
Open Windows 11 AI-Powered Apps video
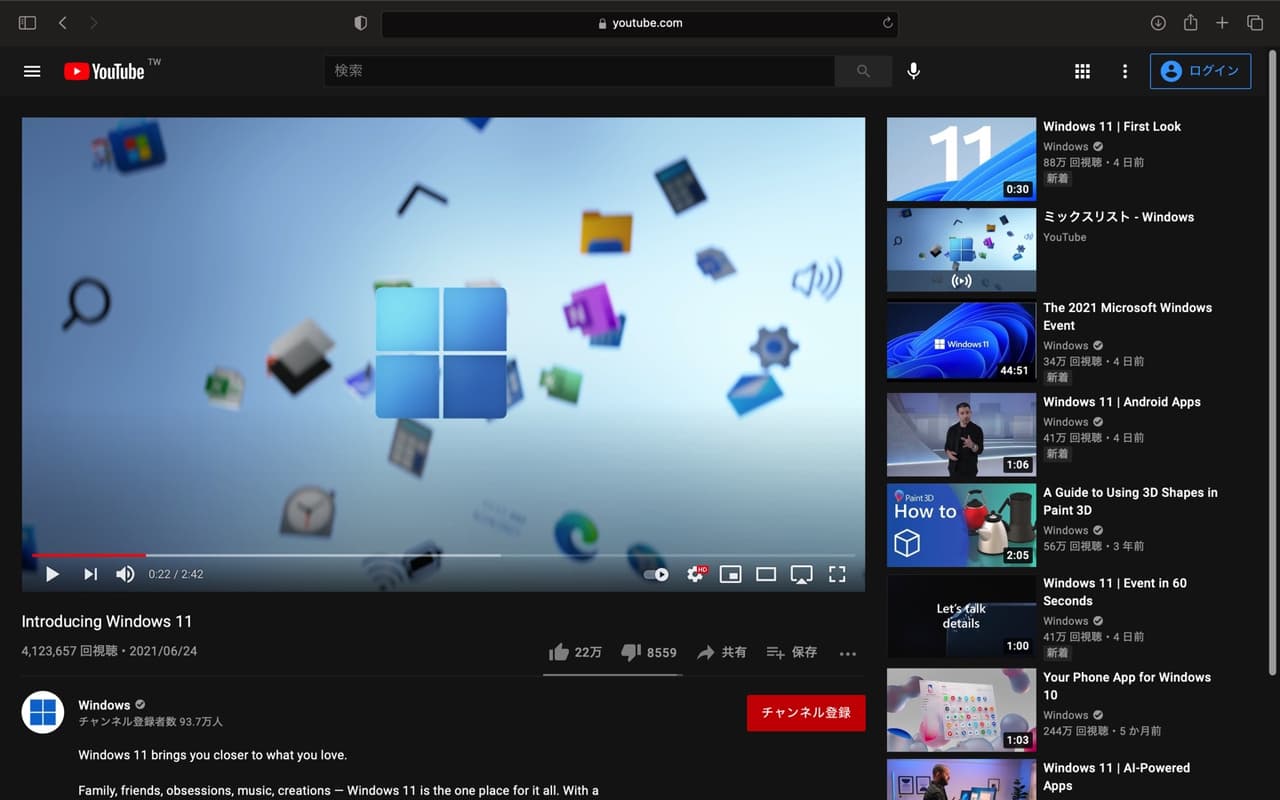[1116, 777]
